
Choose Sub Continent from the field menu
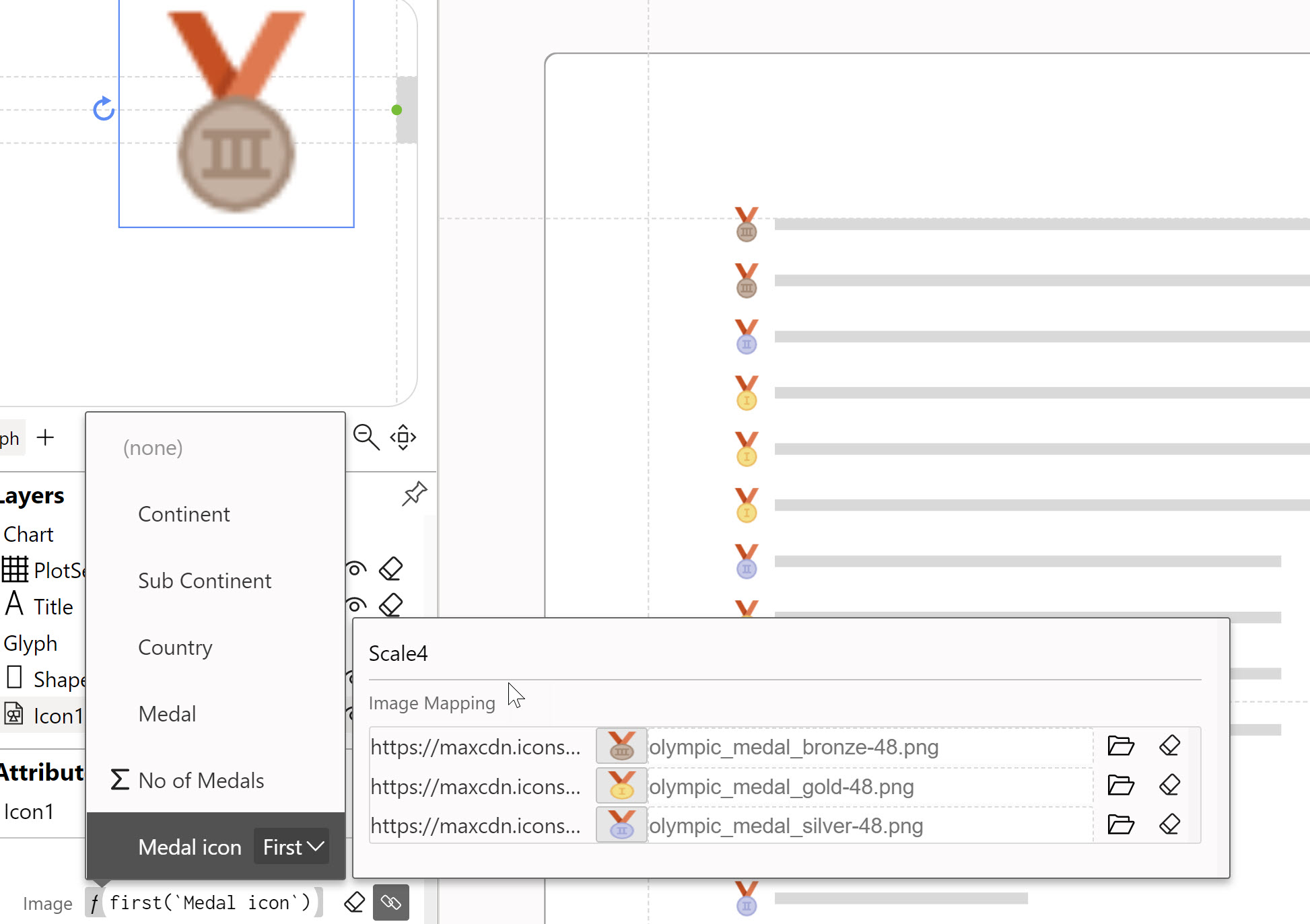click(x=205, y=580)
